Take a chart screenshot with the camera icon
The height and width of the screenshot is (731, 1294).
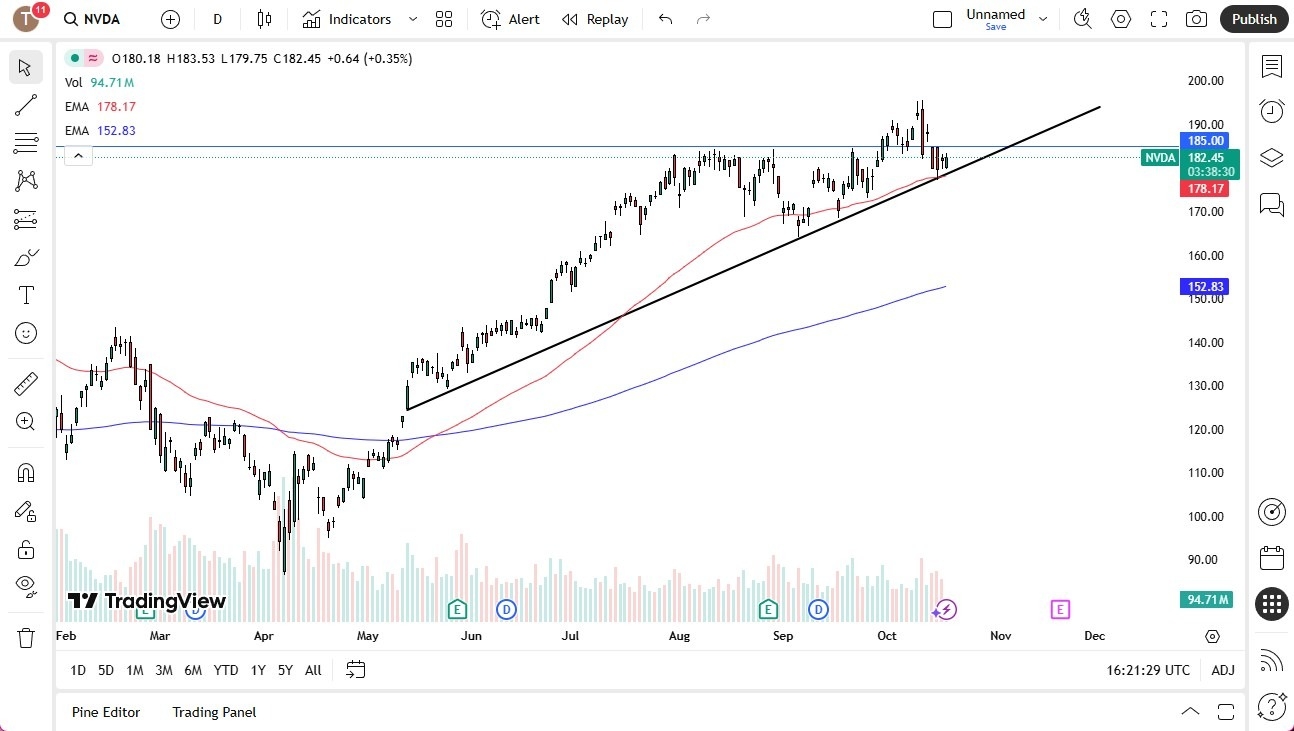tap(1196, 18)
